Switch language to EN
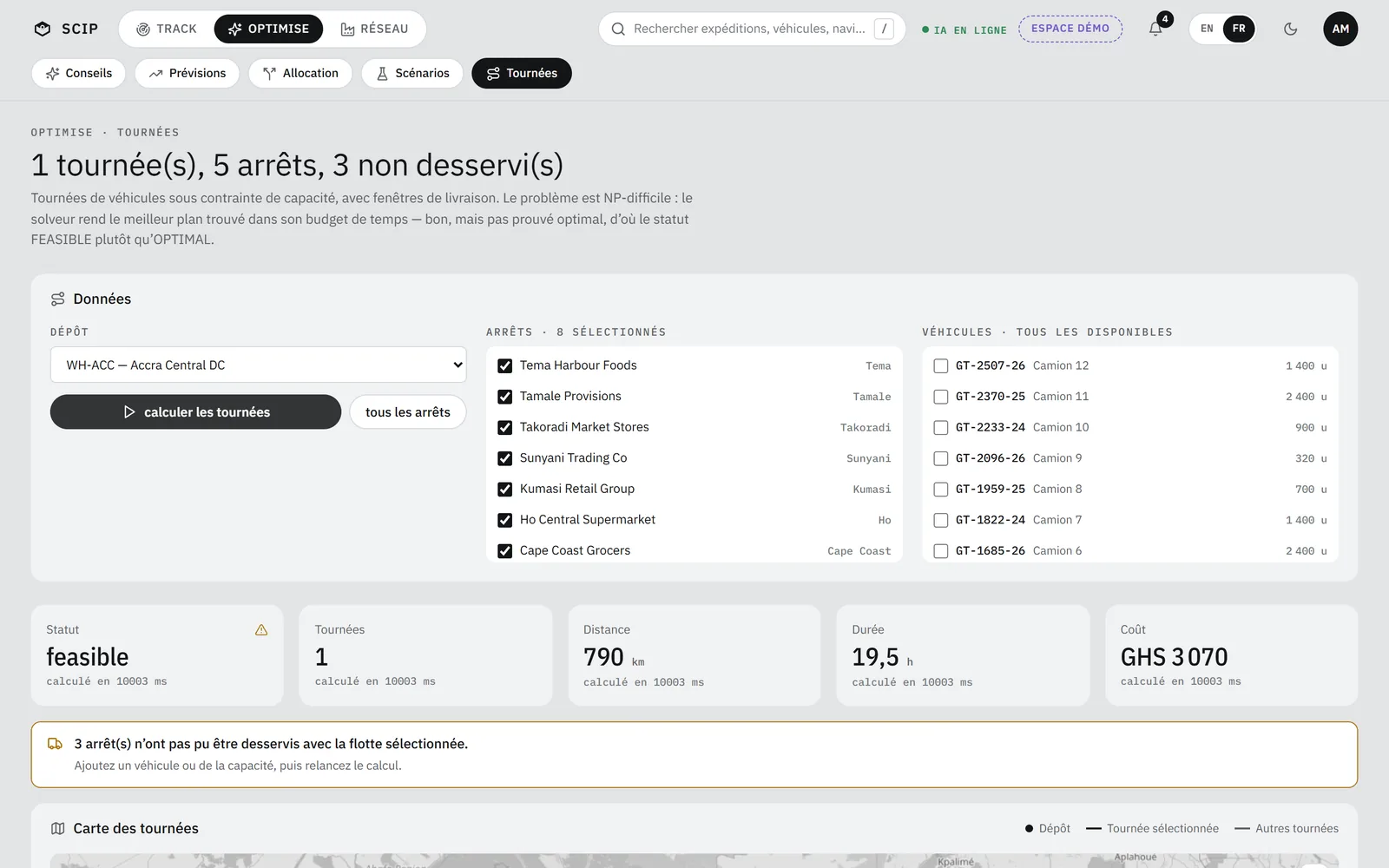This screenshot has height=868, width=1389. 1207,29
